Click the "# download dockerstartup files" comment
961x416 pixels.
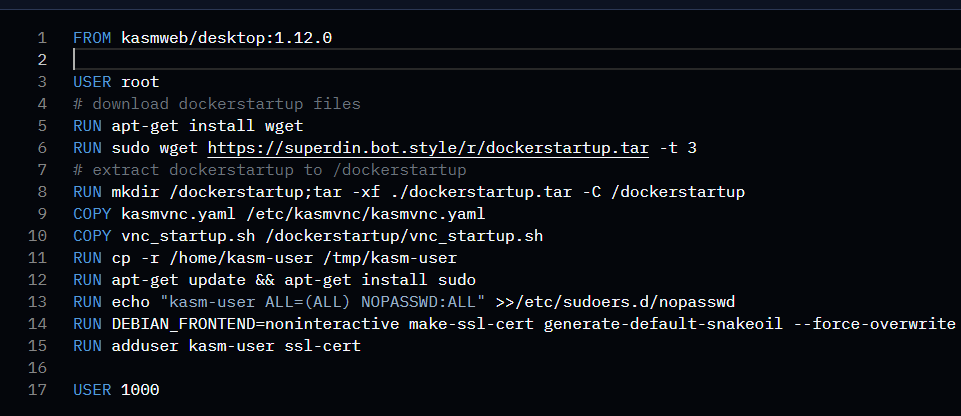pos(217,104)
